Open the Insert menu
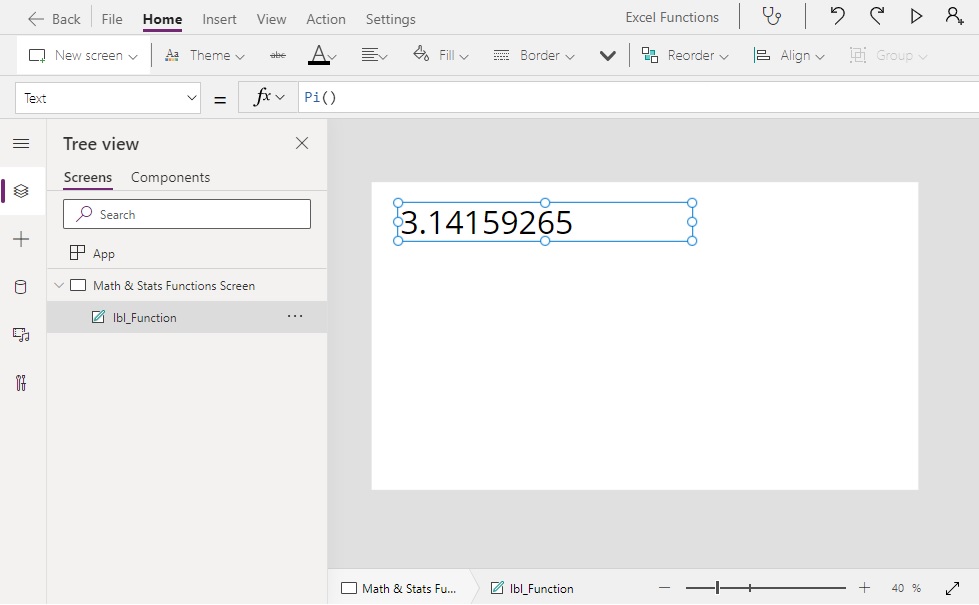The width and height of the screenshot is (979, 605). 219,19
